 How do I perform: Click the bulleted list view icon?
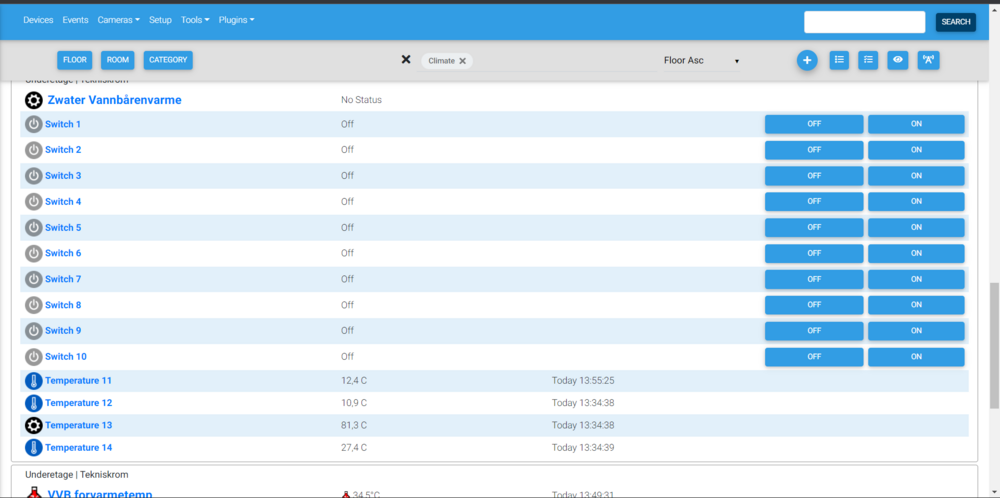[x=839, y=60]
